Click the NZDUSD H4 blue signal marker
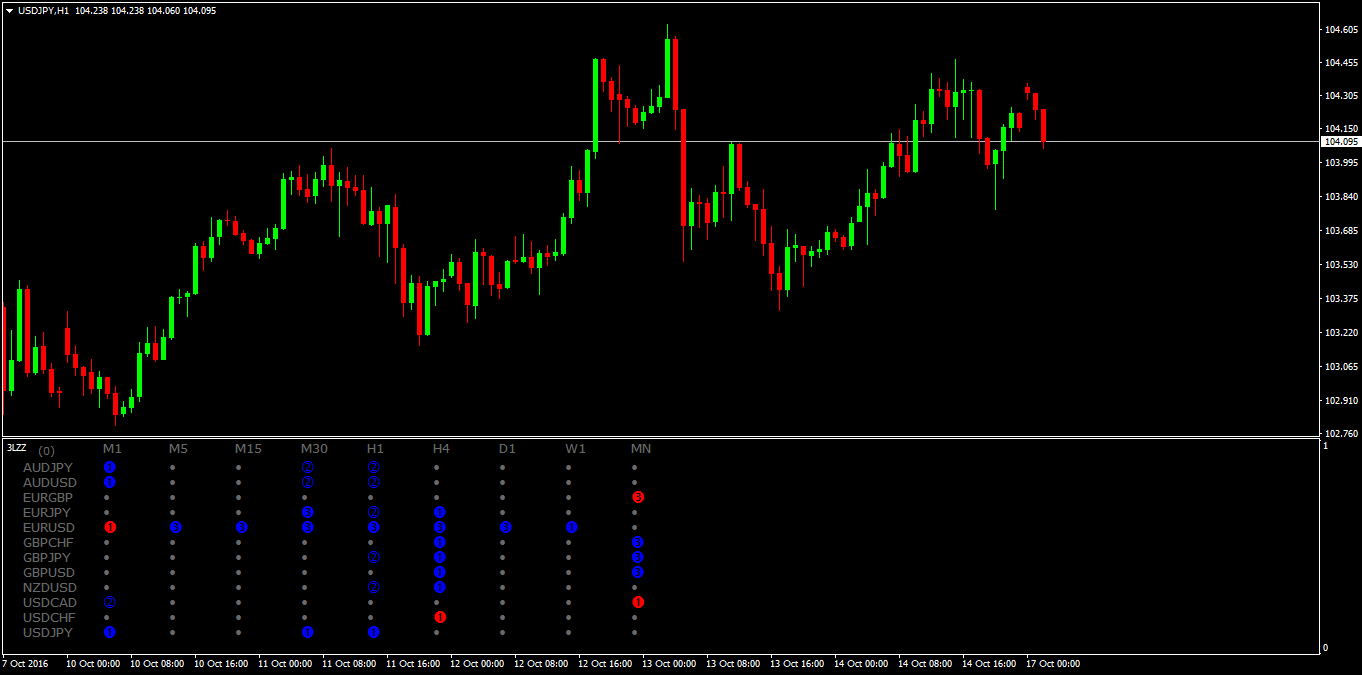This screenshot has height=675, width=1362. click(440, 587)
